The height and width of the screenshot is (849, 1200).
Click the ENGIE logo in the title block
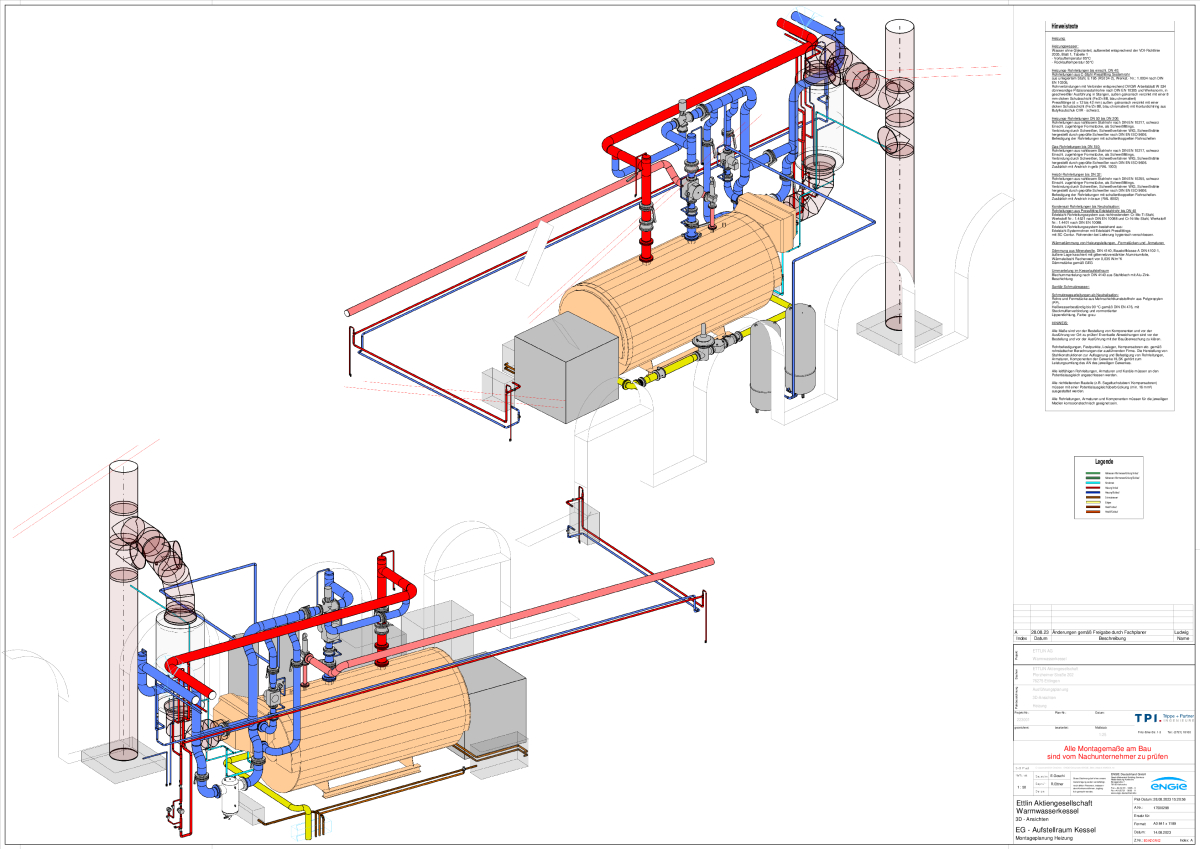tap(1166, 786)
